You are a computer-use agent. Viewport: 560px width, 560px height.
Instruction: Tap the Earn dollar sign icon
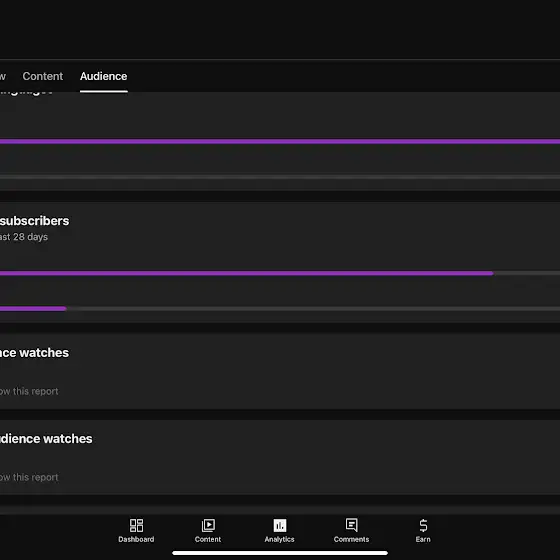[423, 525]
